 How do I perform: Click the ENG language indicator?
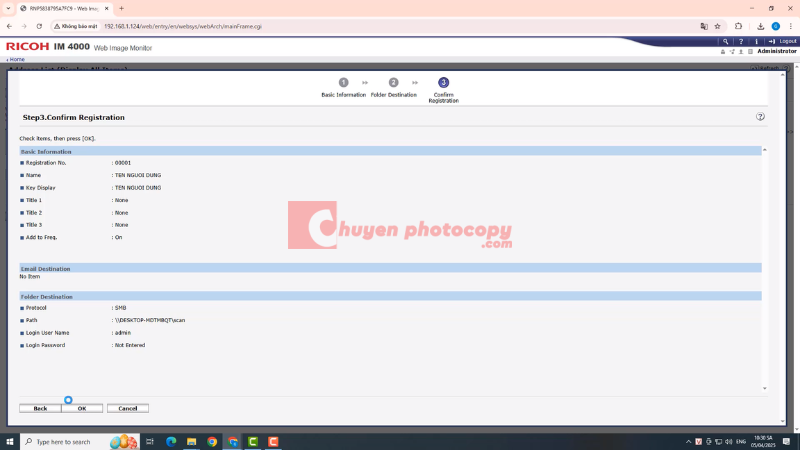pyautogui.click(x=741, y=442)
